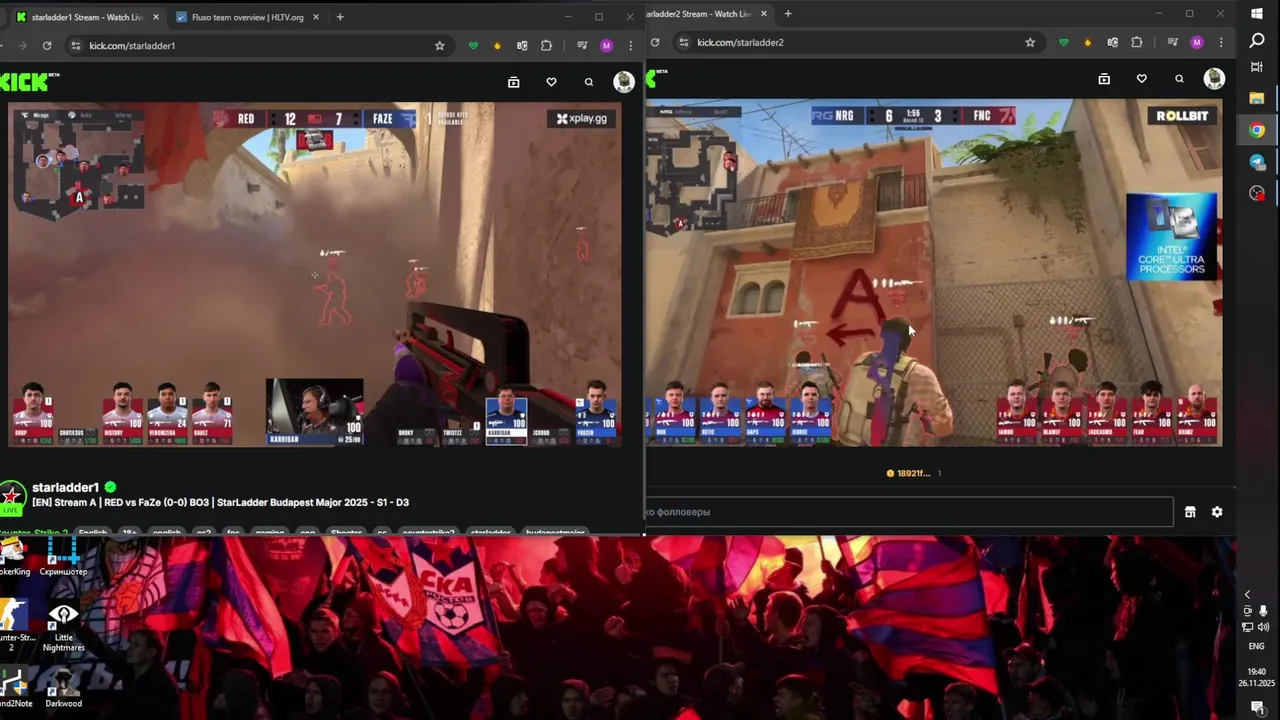Open user avatar menu in starladder1 window
This screenshot has width=1280, height=720.
[x=624, y=82]
